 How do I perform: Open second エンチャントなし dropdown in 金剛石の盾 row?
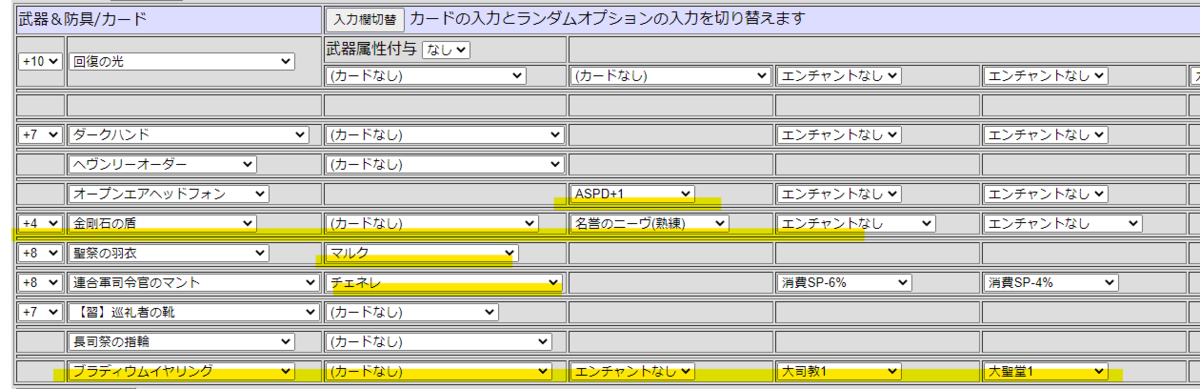pyautogui.click(x=1062, y=223)
